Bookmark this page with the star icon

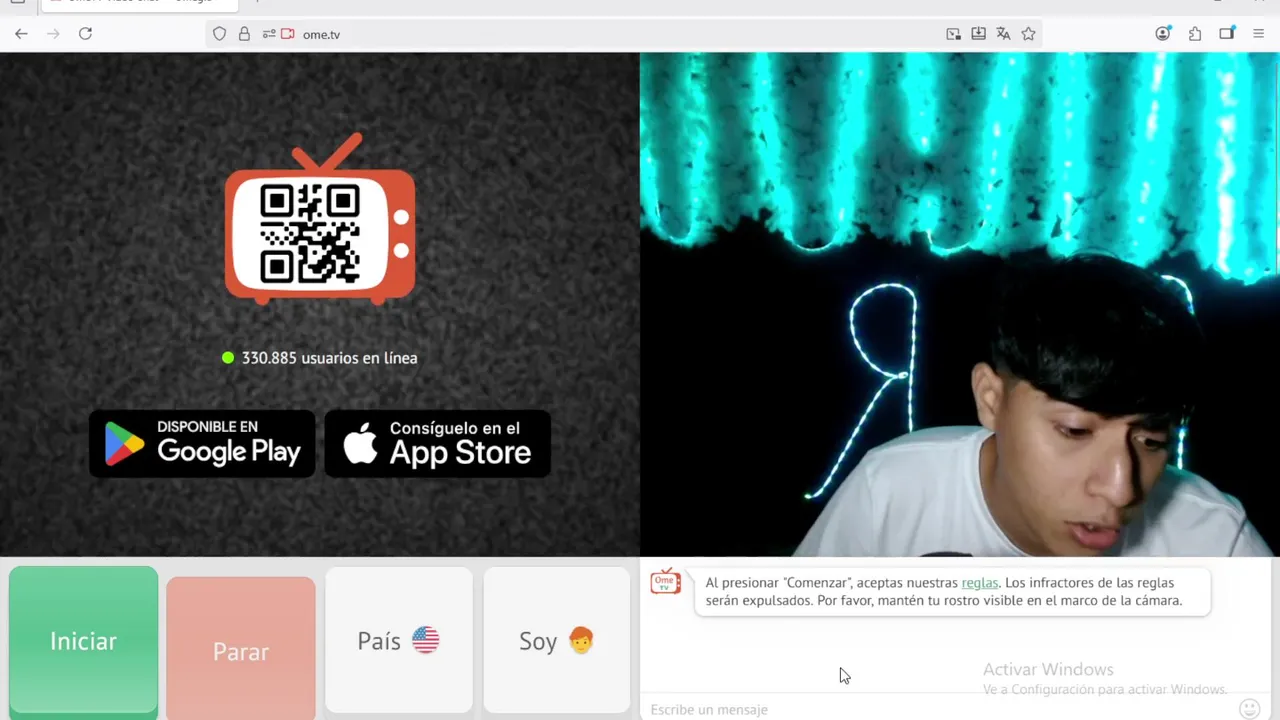click(1028, 34)
